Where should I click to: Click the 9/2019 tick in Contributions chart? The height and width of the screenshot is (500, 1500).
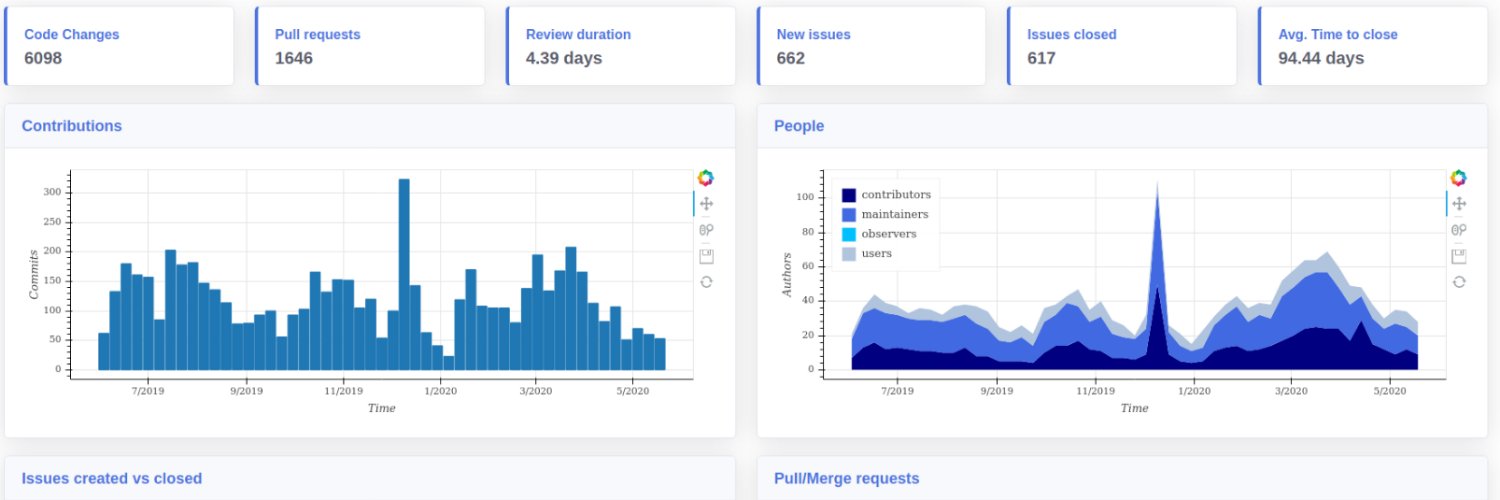coord(246,391)
